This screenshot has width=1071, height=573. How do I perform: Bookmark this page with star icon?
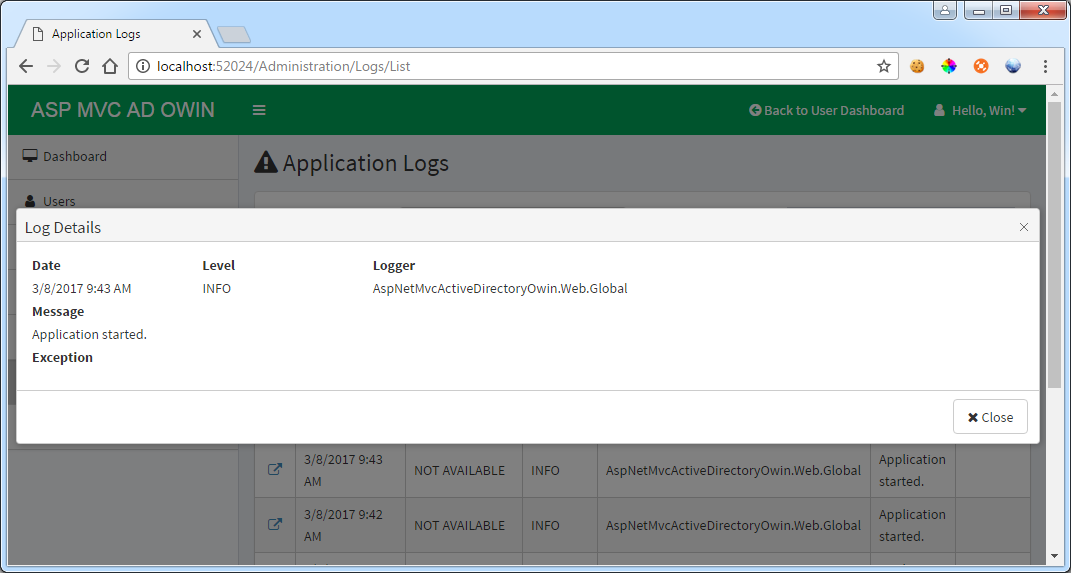coord(884,66)
